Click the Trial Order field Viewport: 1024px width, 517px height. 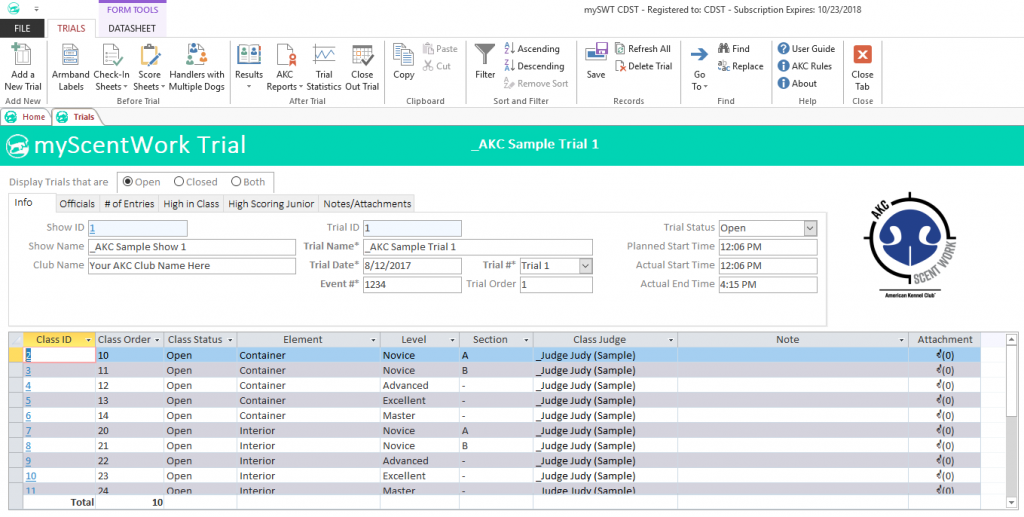[556, 285]
